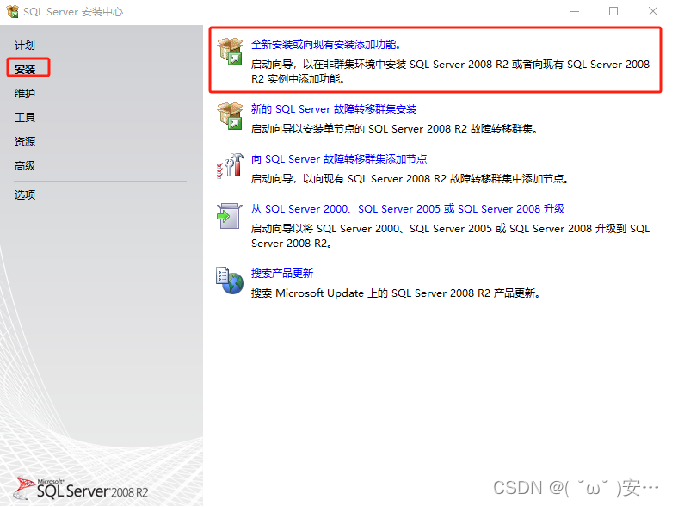Open 向 SQL Server 故障转移群集添加节点 link
This screenshot has height=507, width=673.
[x=339, y=159]
